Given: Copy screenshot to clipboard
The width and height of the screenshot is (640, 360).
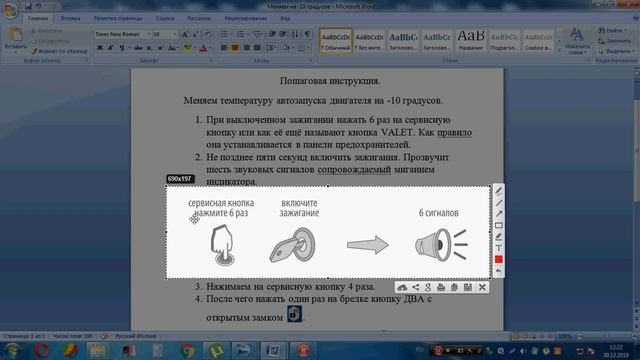Looking at the screenshot, I should tap(454, 287).
